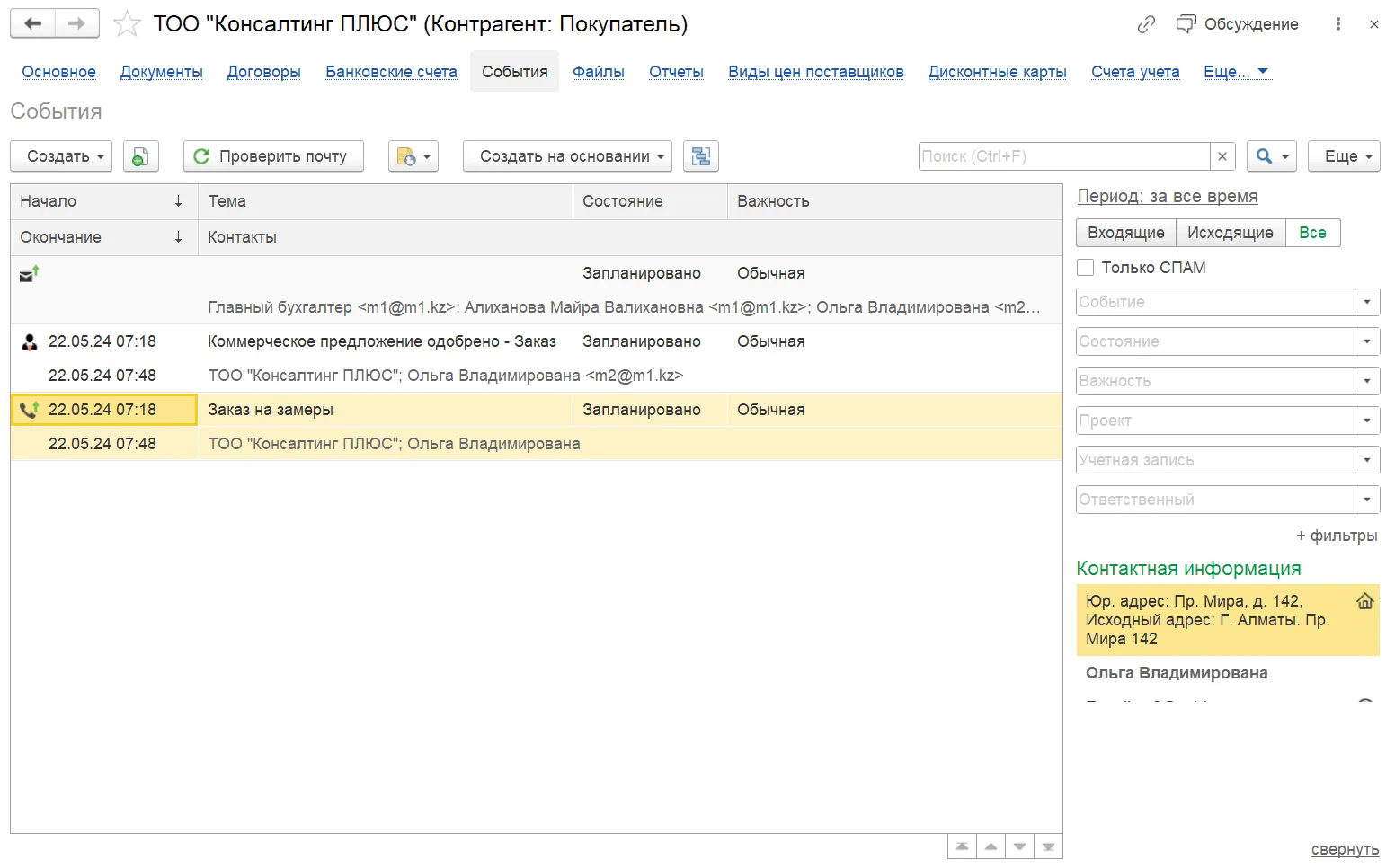Screen dimensions: 1395x868
Task: Select the Коммерческое предложение одобрено - Заказ subject
Action: click(x=382, y=341)
